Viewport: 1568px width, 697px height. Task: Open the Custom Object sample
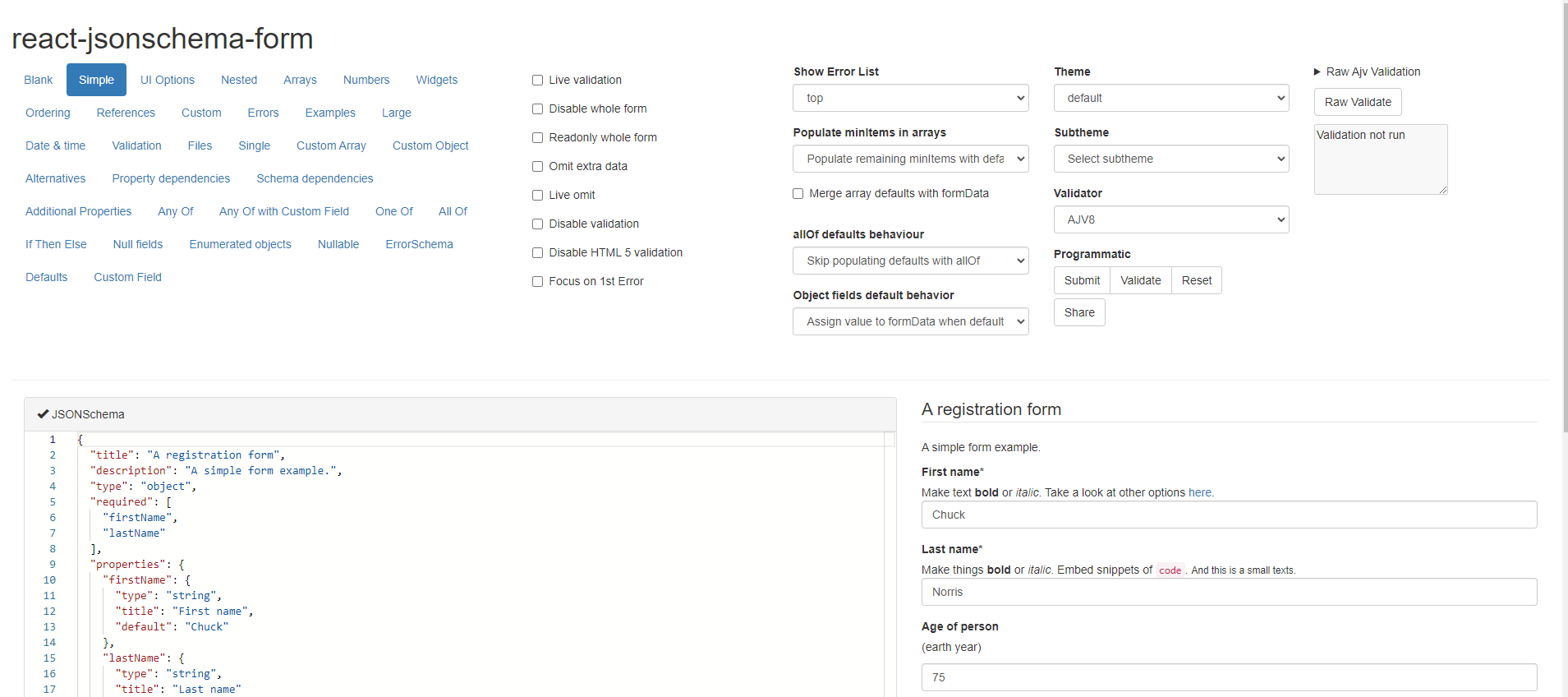click(430, 145)
